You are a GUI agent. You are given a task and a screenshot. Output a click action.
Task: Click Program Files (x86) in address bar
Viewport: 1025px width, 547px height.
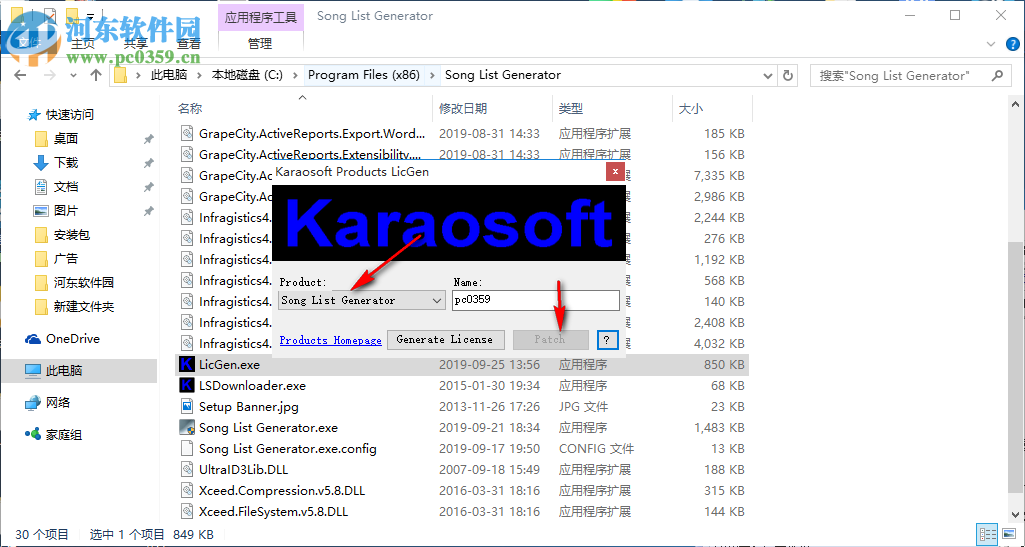click(363, 75)
